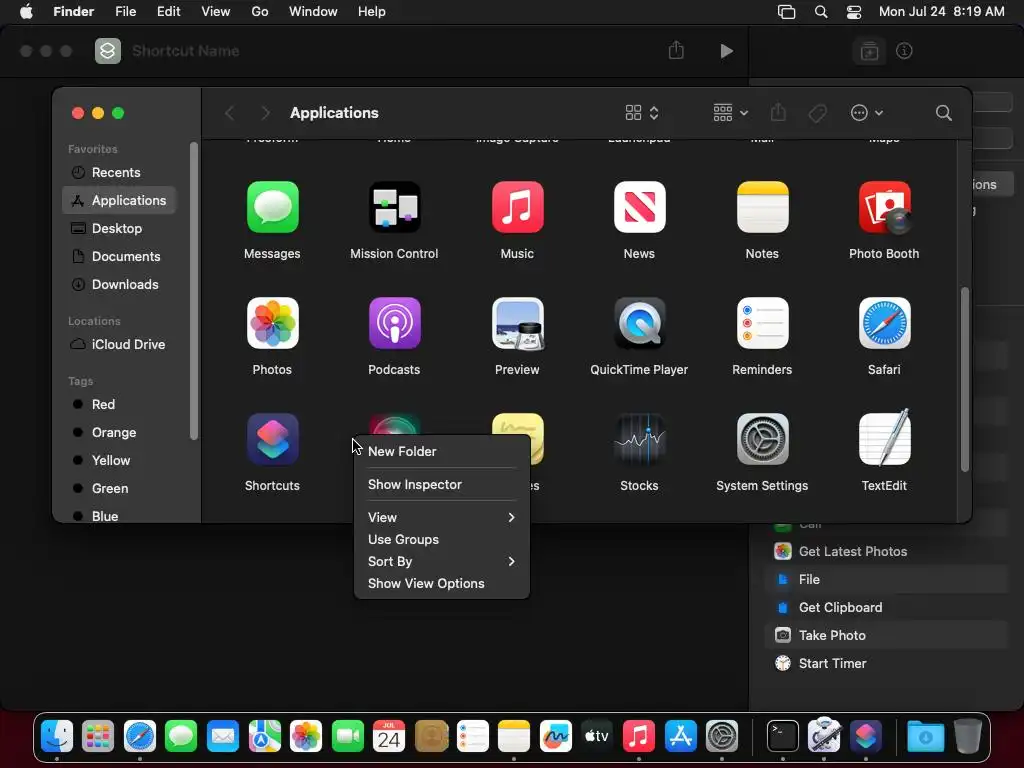Open Terminal from the Dock
Image resolution: width=1024 pixels, height=768 pixels.
coord(782,737)
